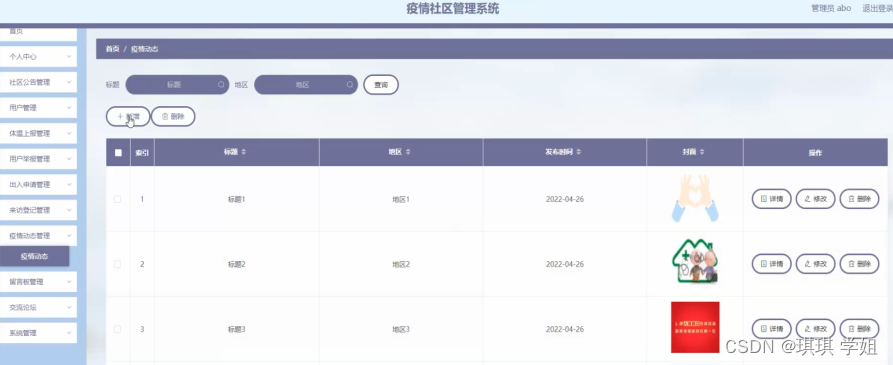Open 详情 for row 标题3
The width and height of the screenshot is (893, 365).
(772, 329)
